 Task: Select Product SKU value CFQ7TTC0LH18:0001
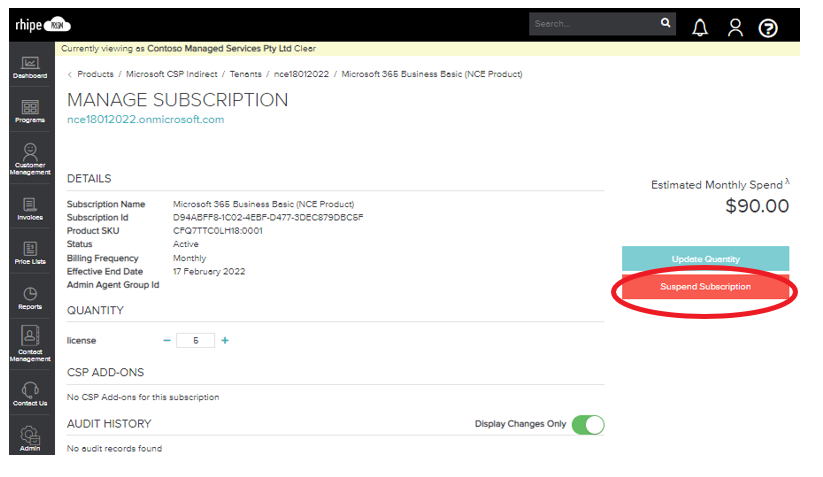click(218, 231)
